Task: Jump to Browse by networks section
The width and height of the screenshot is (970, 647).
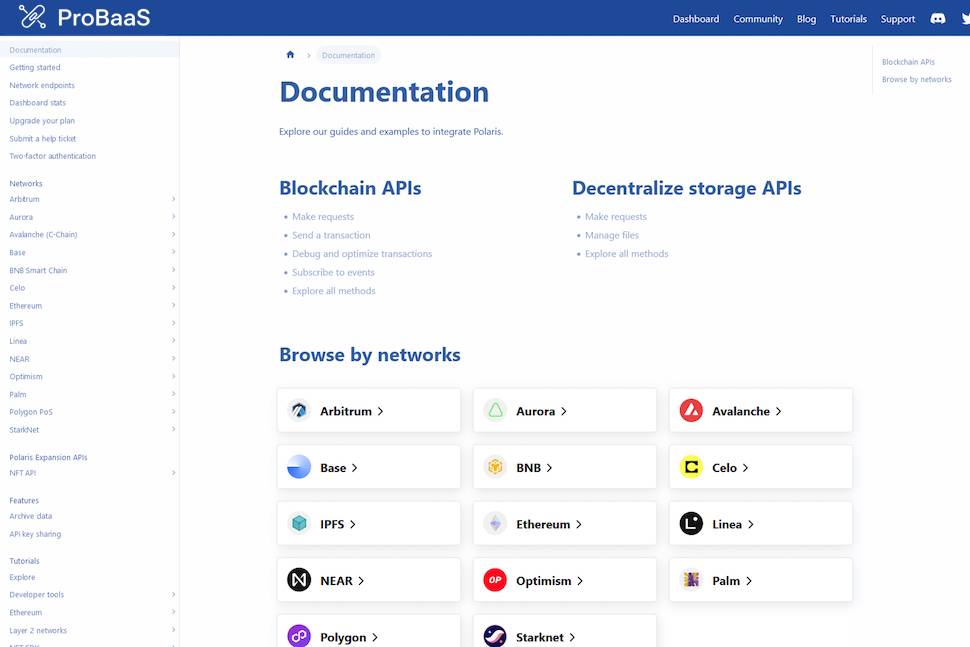Action: click(x=916, y=79)
